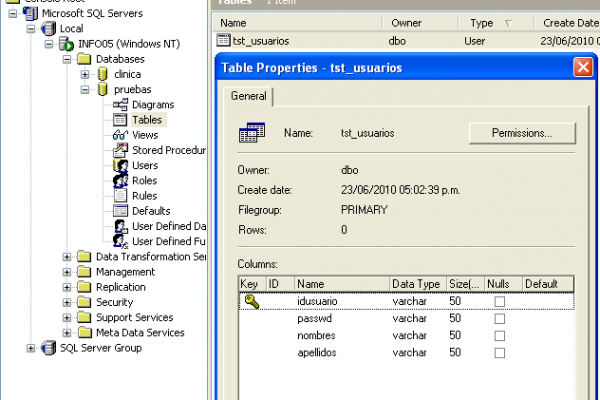Collapse the pruebas database node
The image size is (600, 400).
coord(85,90)
